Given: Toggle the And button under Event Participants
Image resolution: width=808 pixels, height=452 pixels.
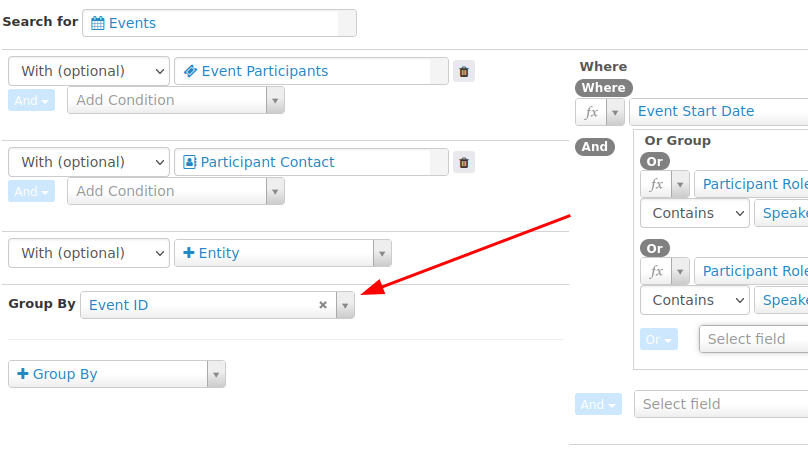Looking at the screenshot, I should [30, 100].
